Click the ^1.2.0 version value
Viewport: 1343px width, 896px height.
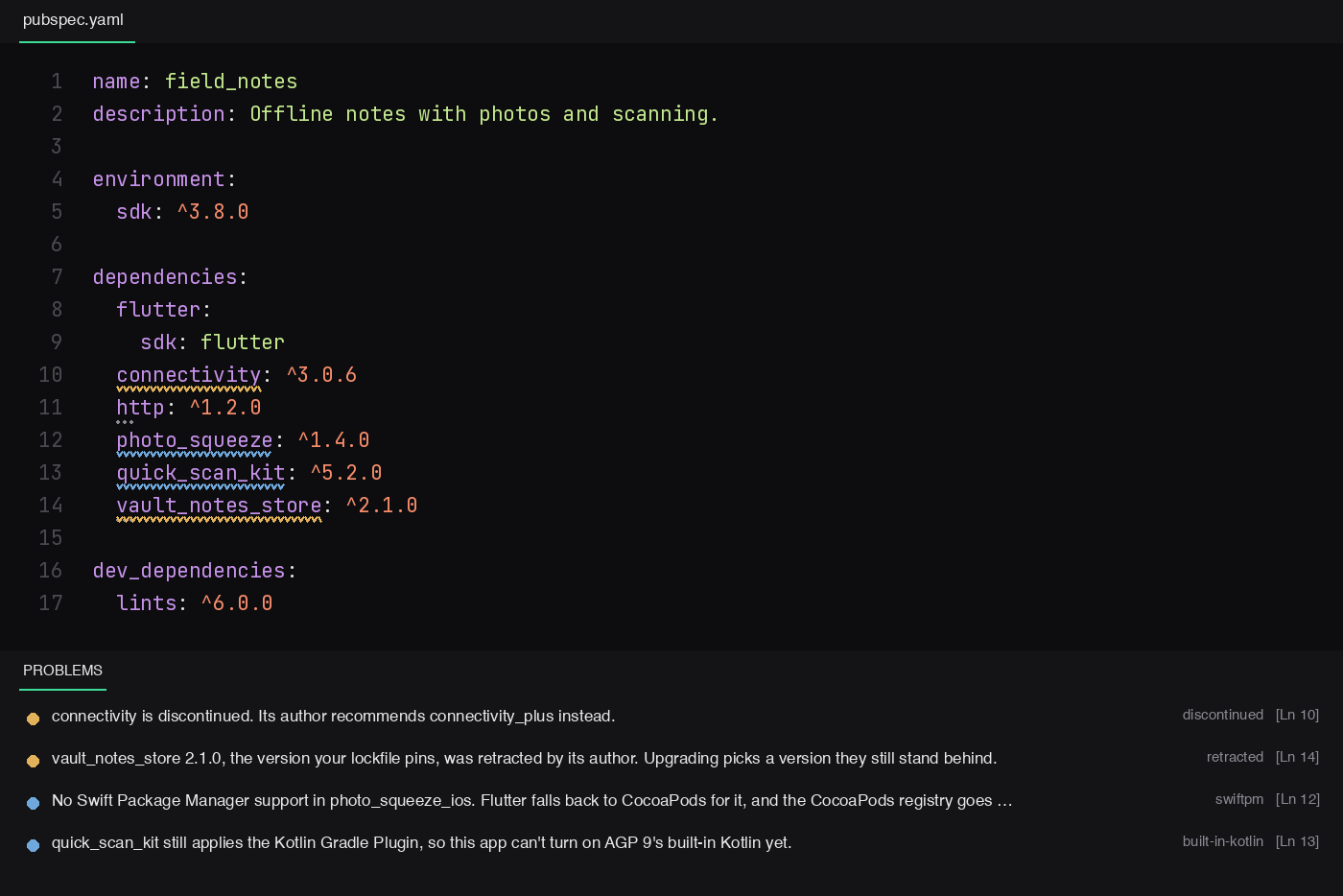(x=224, y=408)
